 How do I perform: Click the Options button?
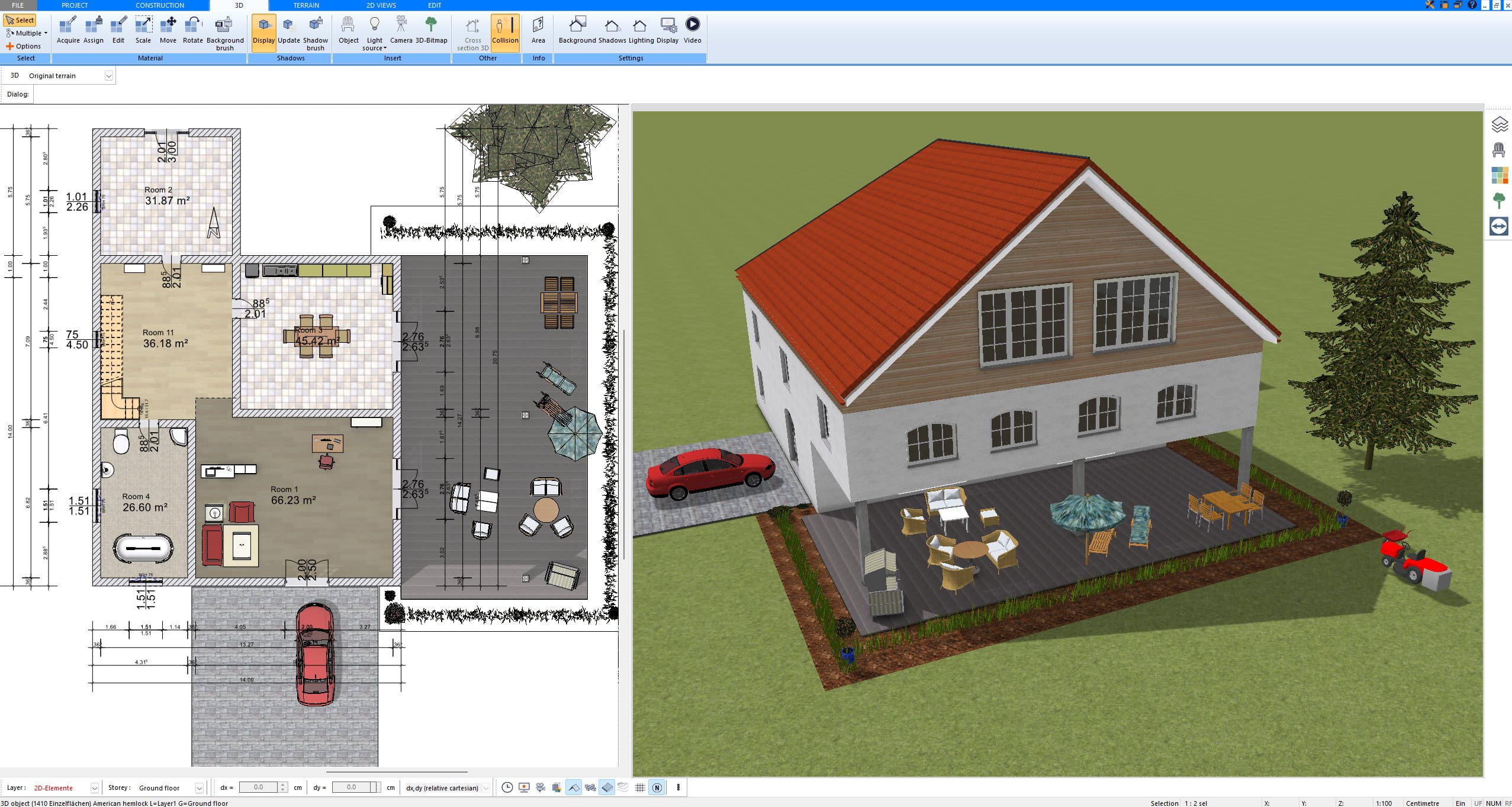(24, 46)
